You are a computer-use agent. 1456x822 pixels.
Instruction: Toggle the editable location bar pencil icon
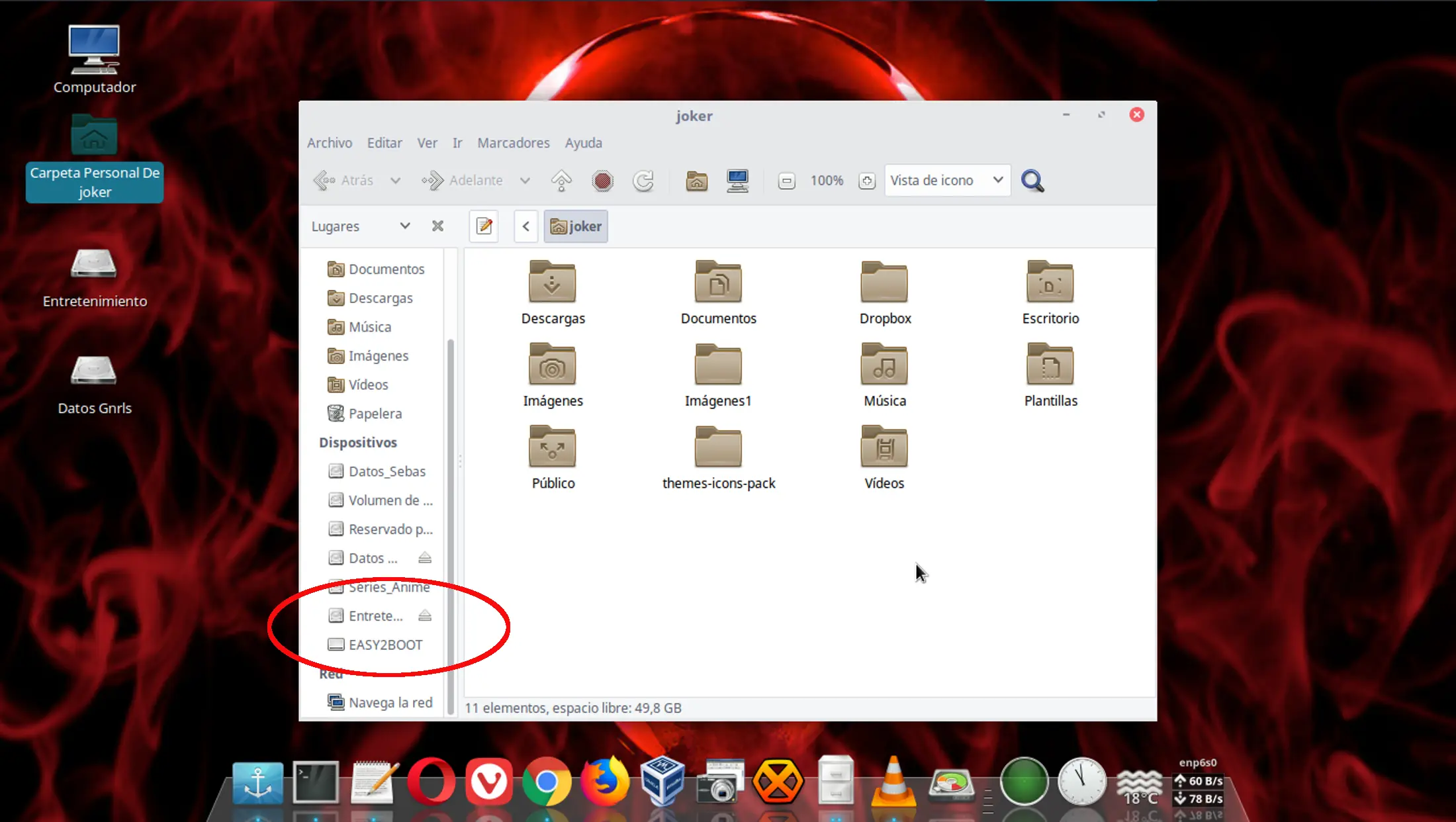pos(483,226)
